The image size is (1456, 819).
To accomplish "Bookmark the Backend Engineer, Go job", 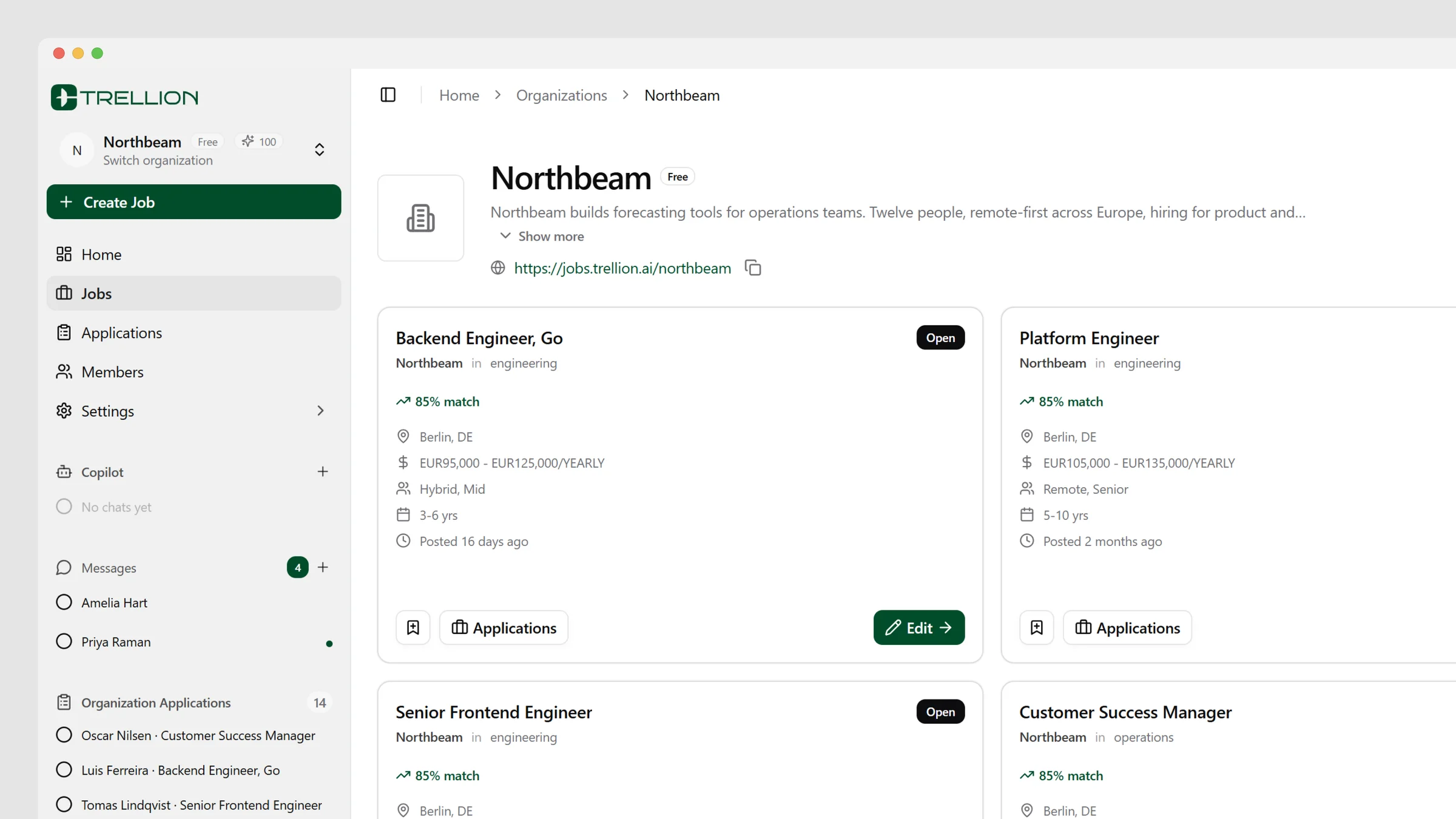I will pyautogui.click(x=413, y=627).
